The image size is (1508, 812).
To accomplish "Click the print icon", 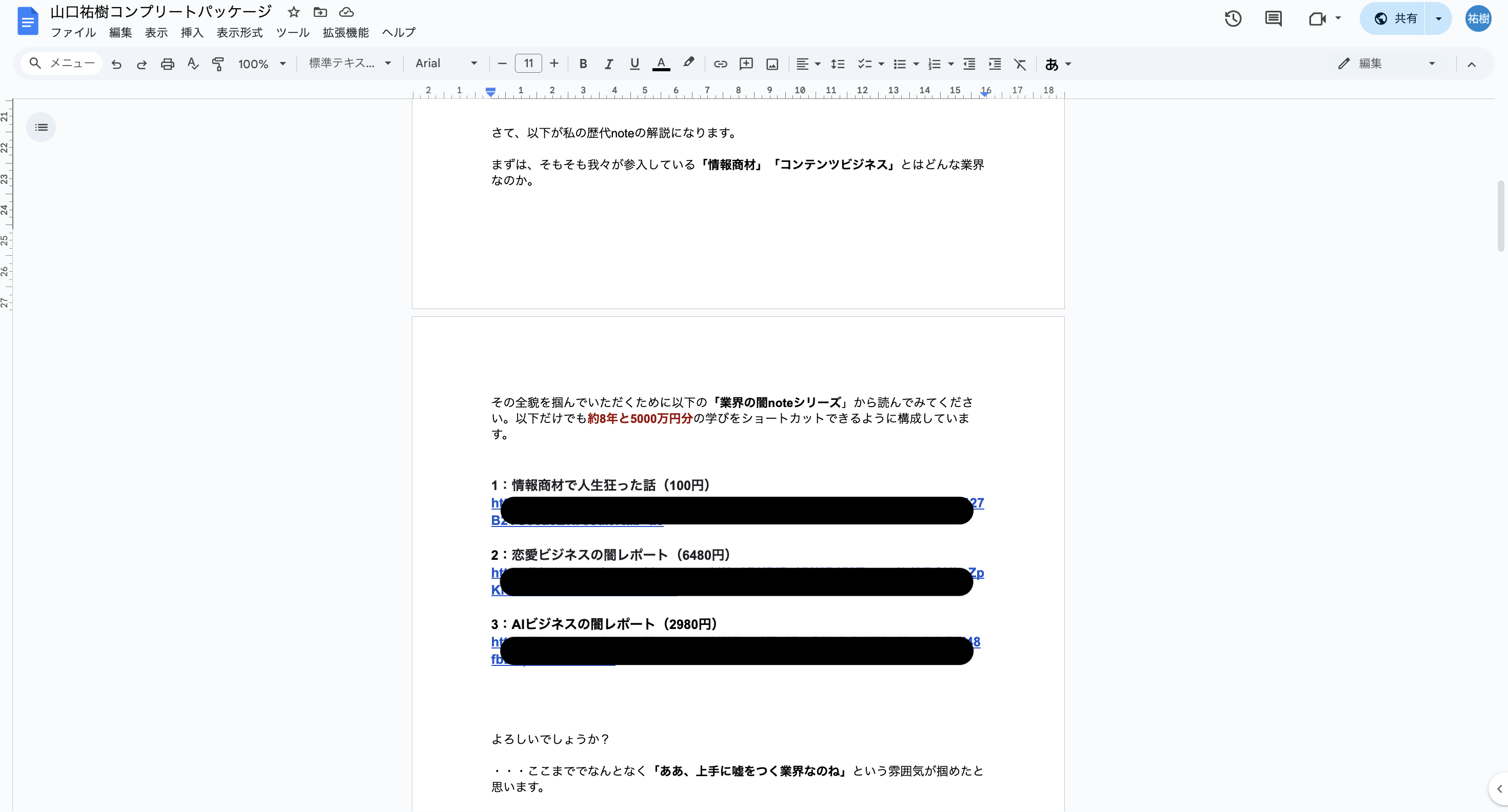I will click(167, 64).
